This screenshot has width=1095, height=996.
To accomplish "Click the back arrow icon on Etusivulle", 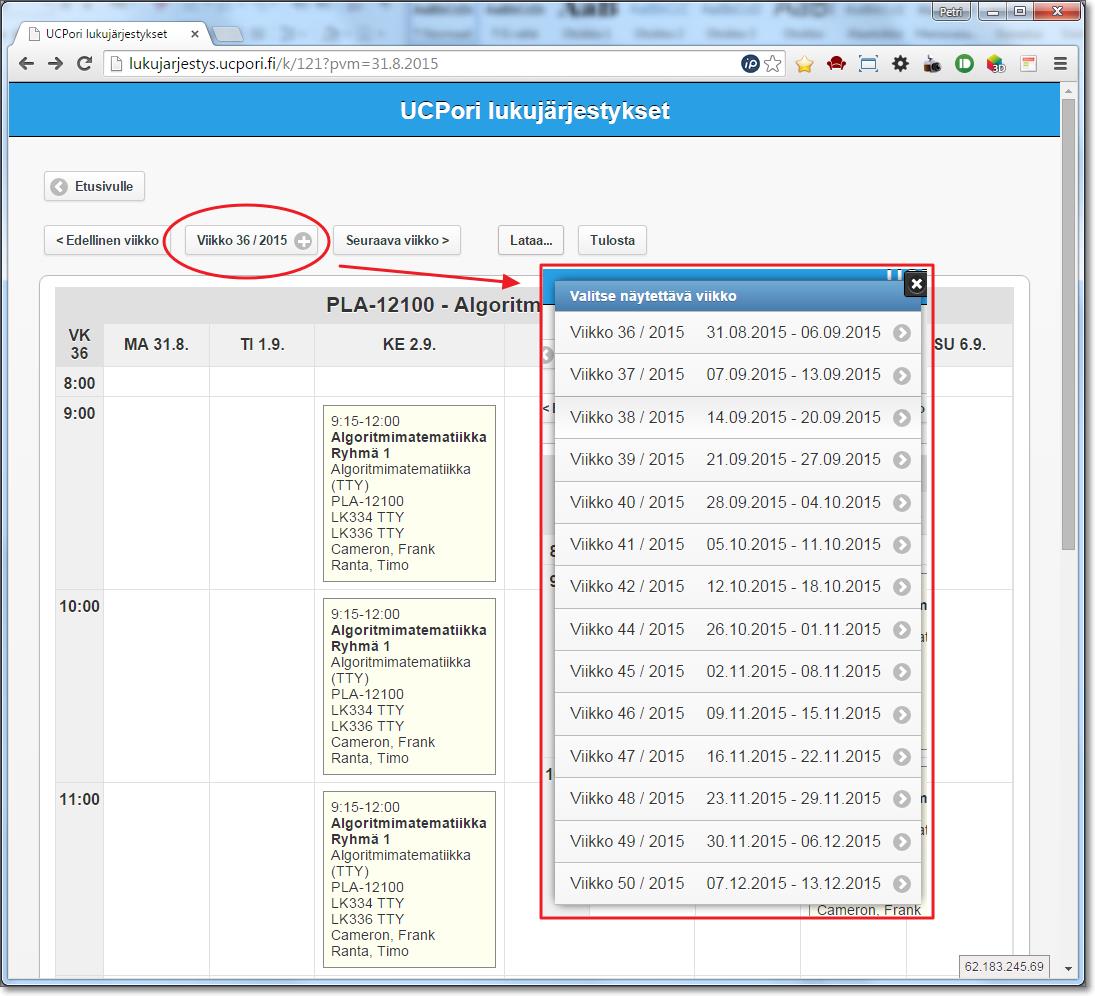I will (59, 187).
